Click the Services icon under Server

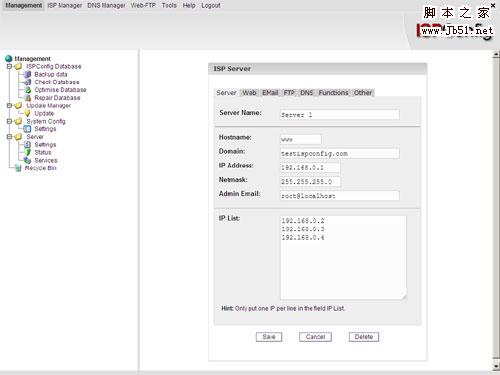(x=27, y=160)
